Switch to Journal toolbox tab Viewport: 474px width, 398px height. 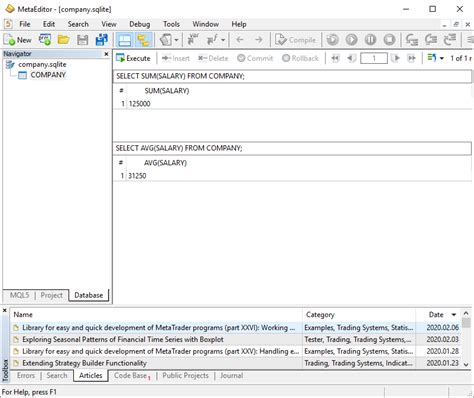tap(231, 376)
